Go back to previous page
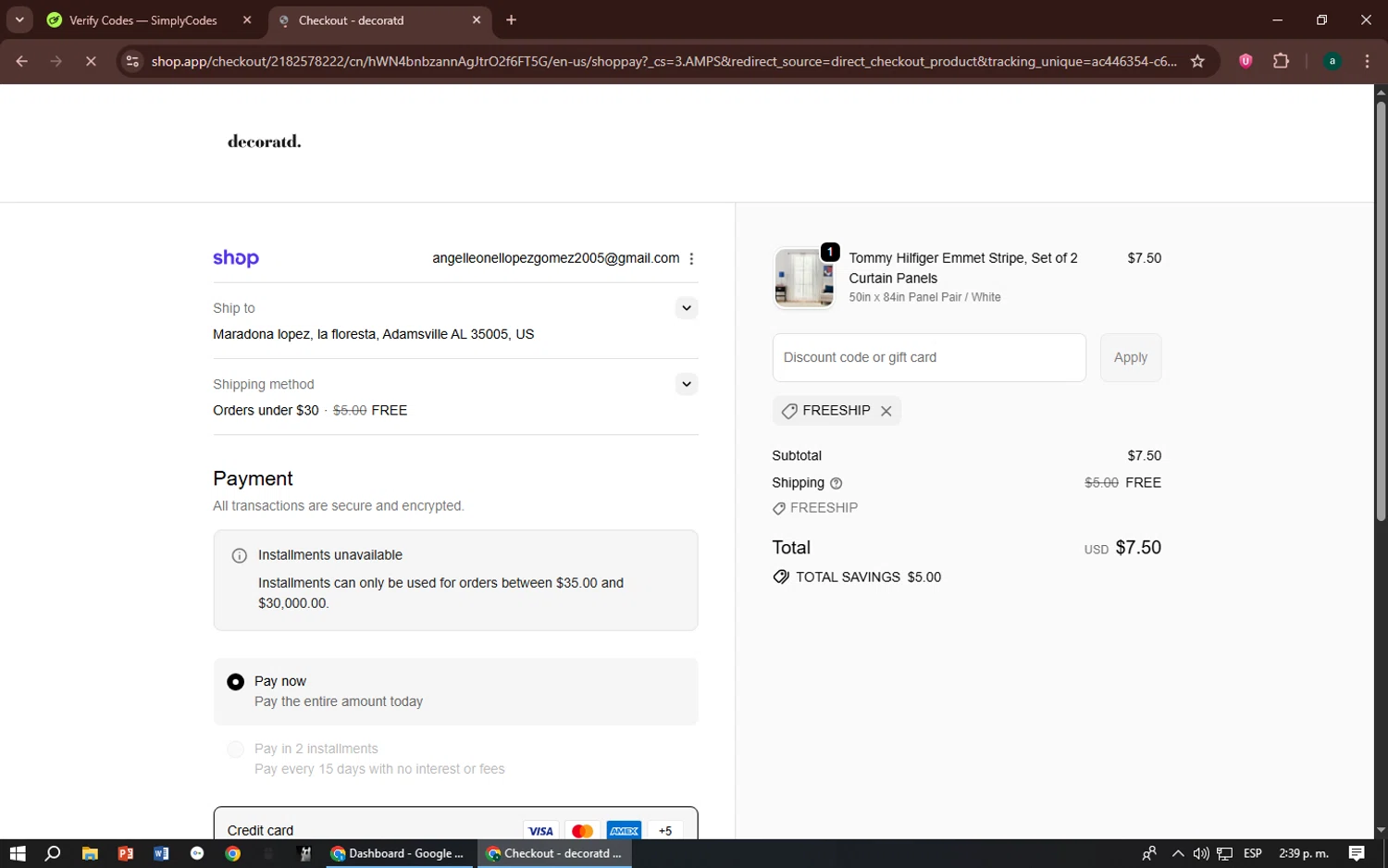 click(21, 61)
